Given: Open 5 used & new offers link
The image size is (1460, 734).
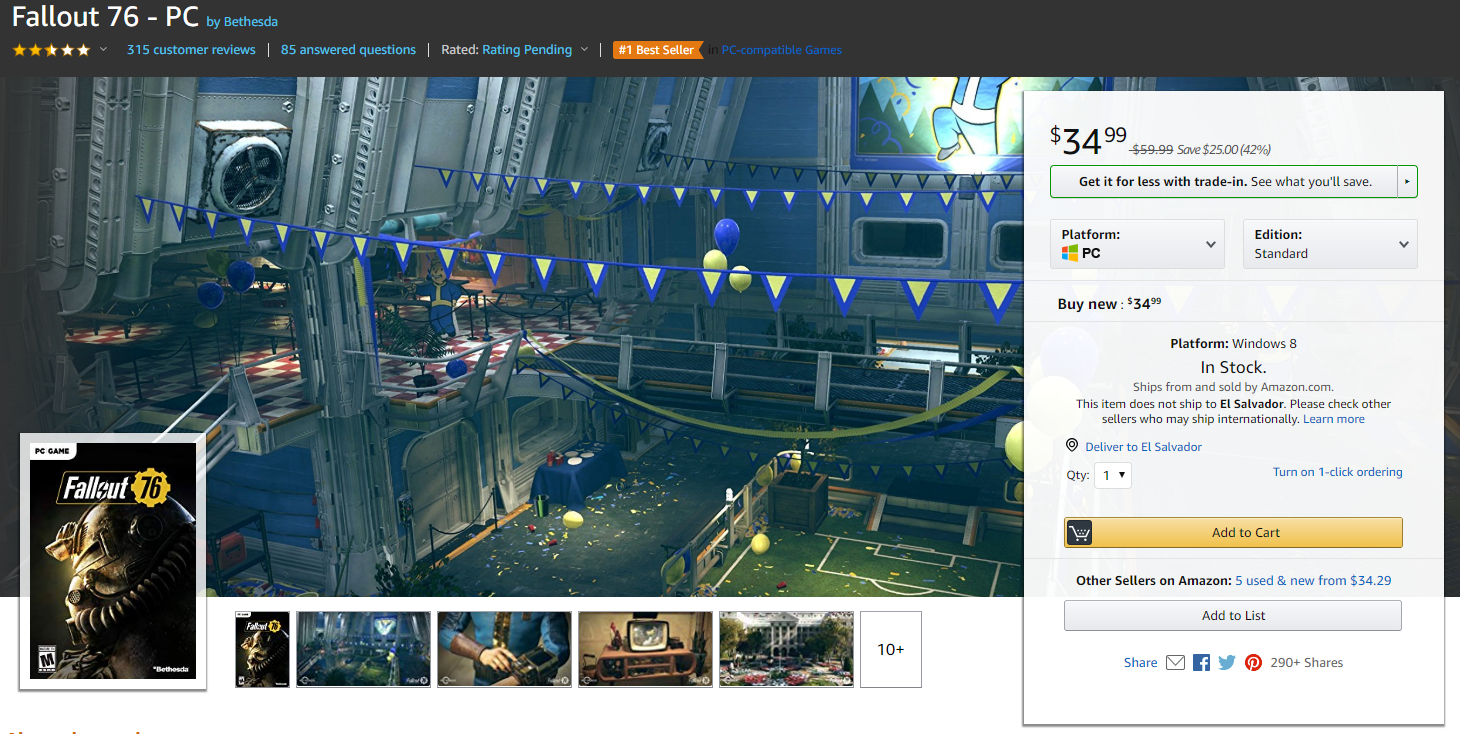Looking at the screenshot, I should tap(1313, 581).
